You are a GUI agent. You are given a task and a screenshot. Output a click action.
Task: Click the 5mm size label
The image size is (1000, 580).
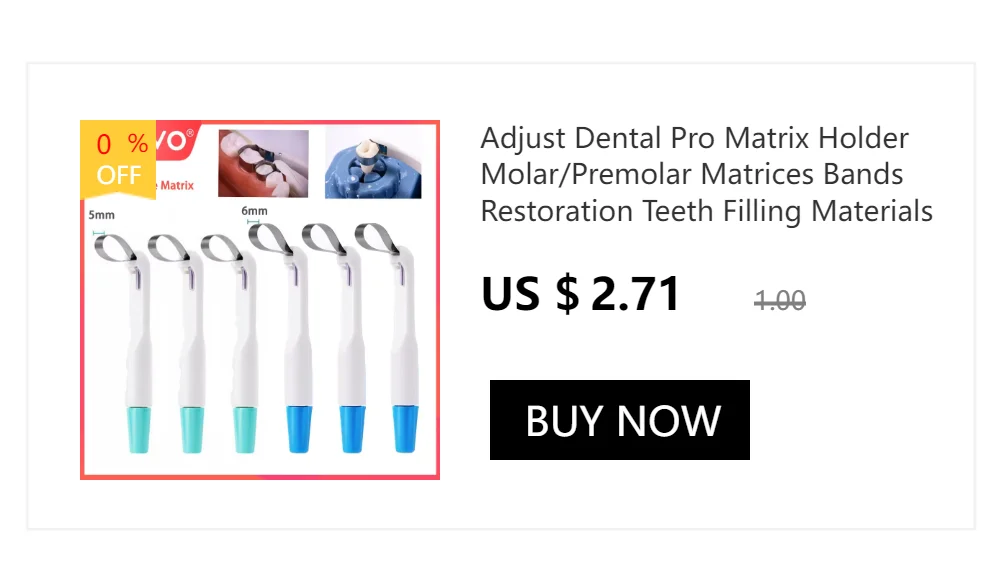(101, 215)
